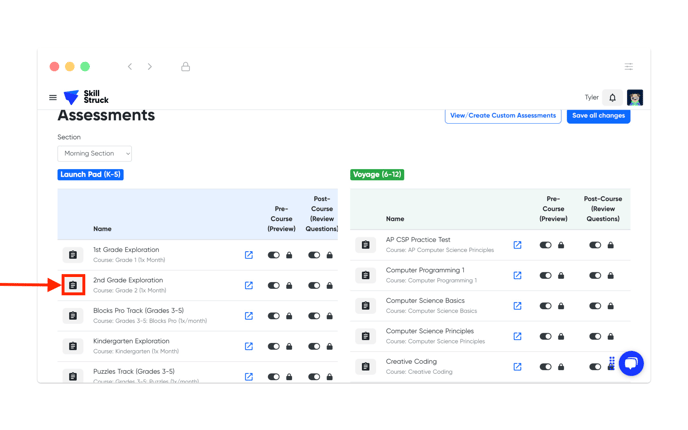Image resolution: width=688 pixels, height=430 pixels.
Task: Click clipboard icon for 2nd Grade Exploration
Action: (73, 285)
